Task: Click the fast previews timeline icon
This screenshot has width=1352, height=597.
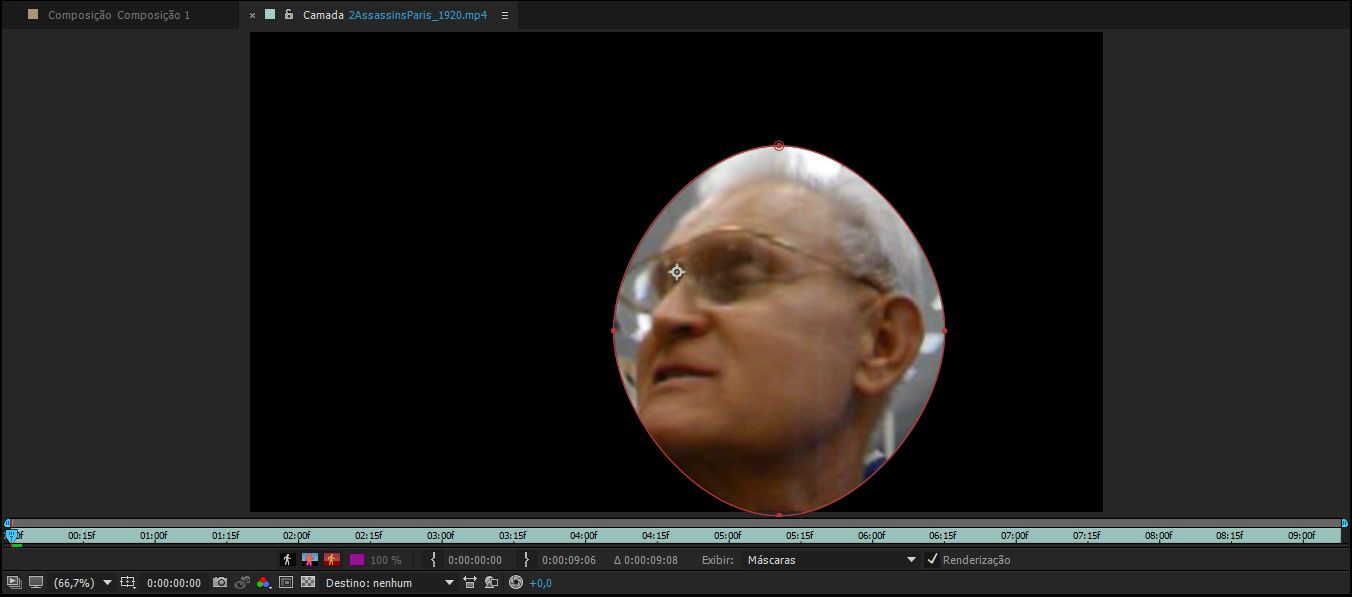Action: (470, 582)
